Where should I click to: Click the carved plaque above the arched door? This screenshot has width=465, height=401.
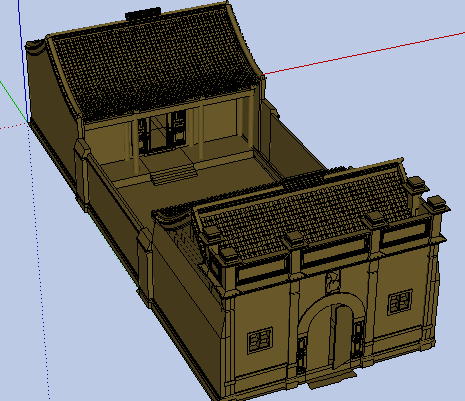pos(332,281)
